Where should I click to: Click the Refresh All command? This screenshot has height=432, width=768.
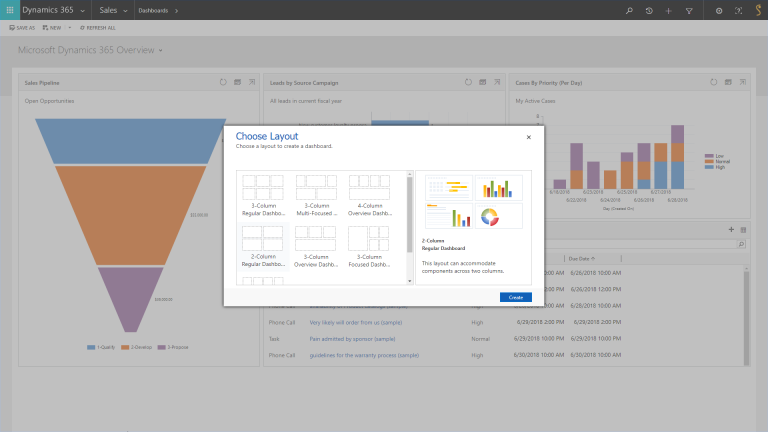[x=97, y=28]
